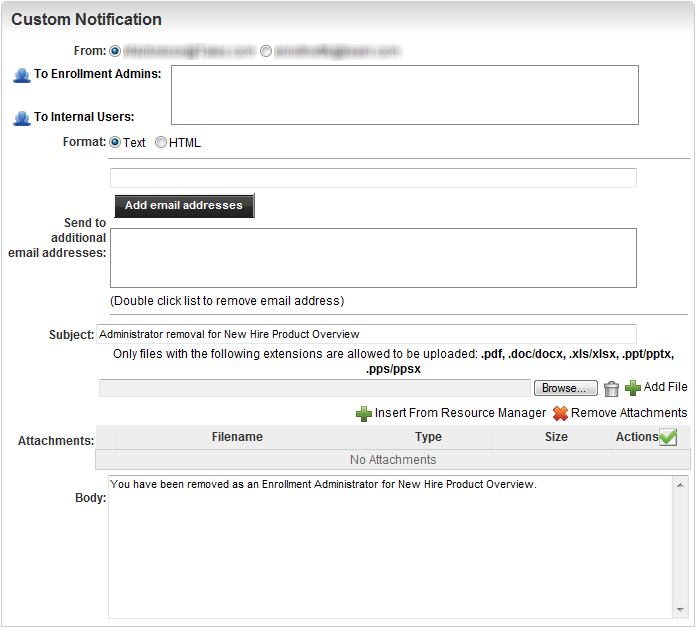Select the first From email address radio

116,50
